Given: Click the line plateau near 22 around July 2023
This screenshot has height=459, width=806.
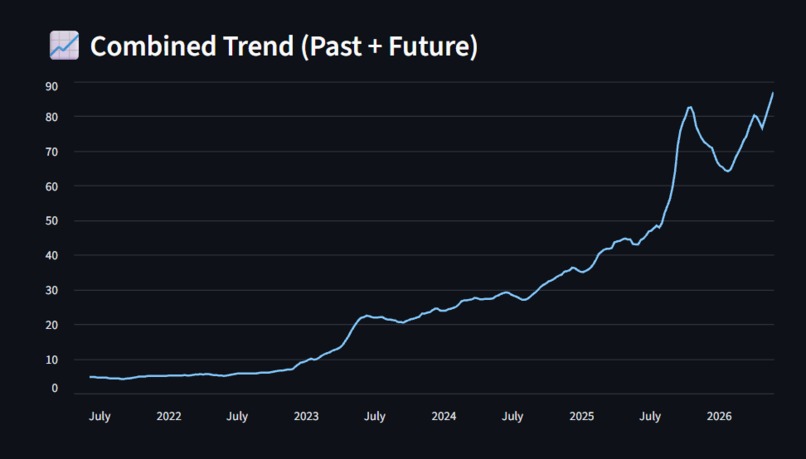Looking at the screenshot, I should click(367, 316).
